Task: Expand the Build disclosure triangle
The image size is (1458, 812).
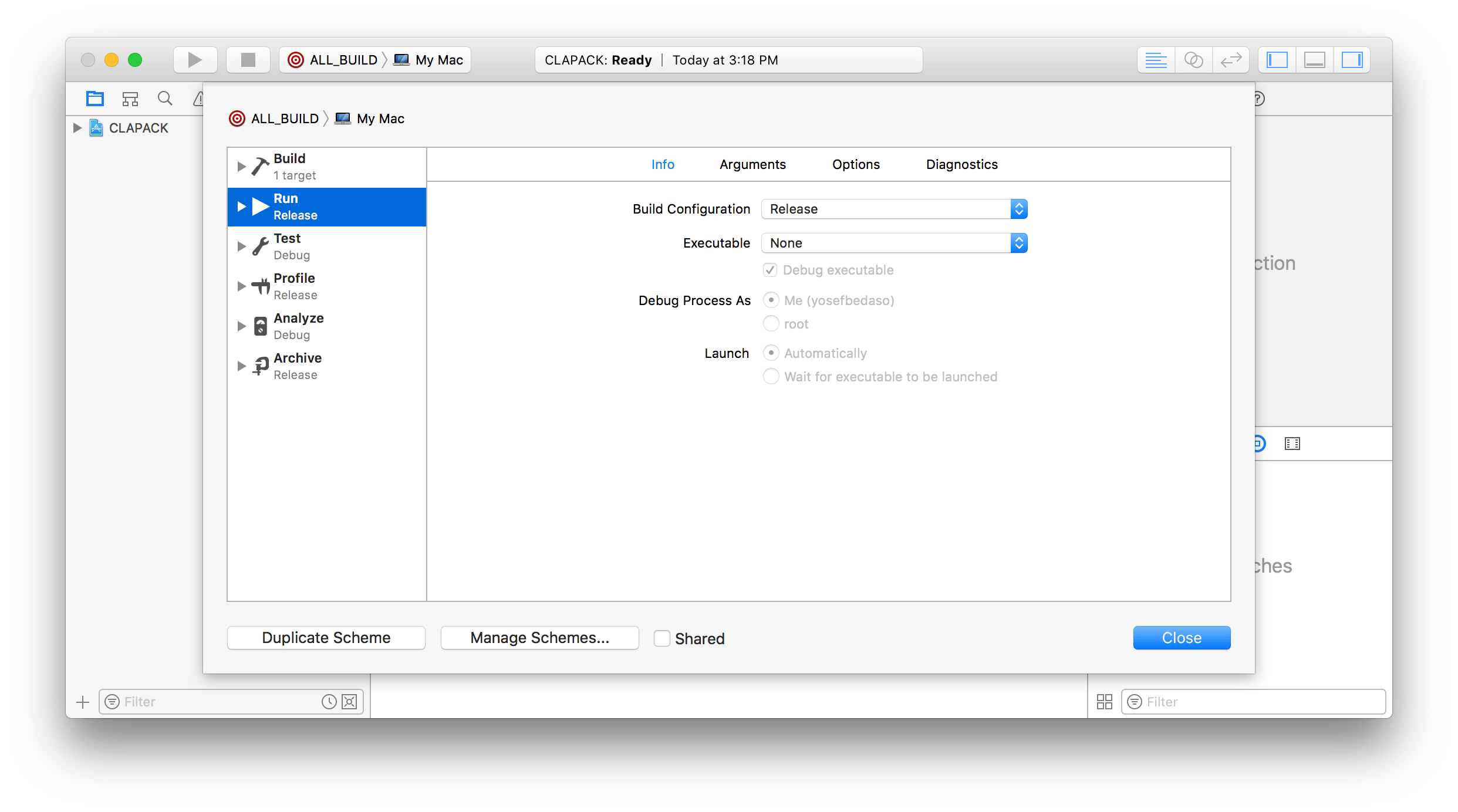Action: (242, 166)
